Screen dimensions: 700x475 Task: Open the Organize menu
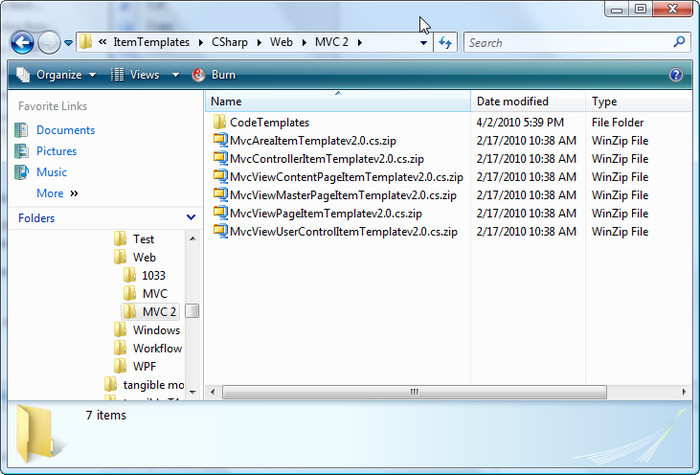tap(57, 75)
